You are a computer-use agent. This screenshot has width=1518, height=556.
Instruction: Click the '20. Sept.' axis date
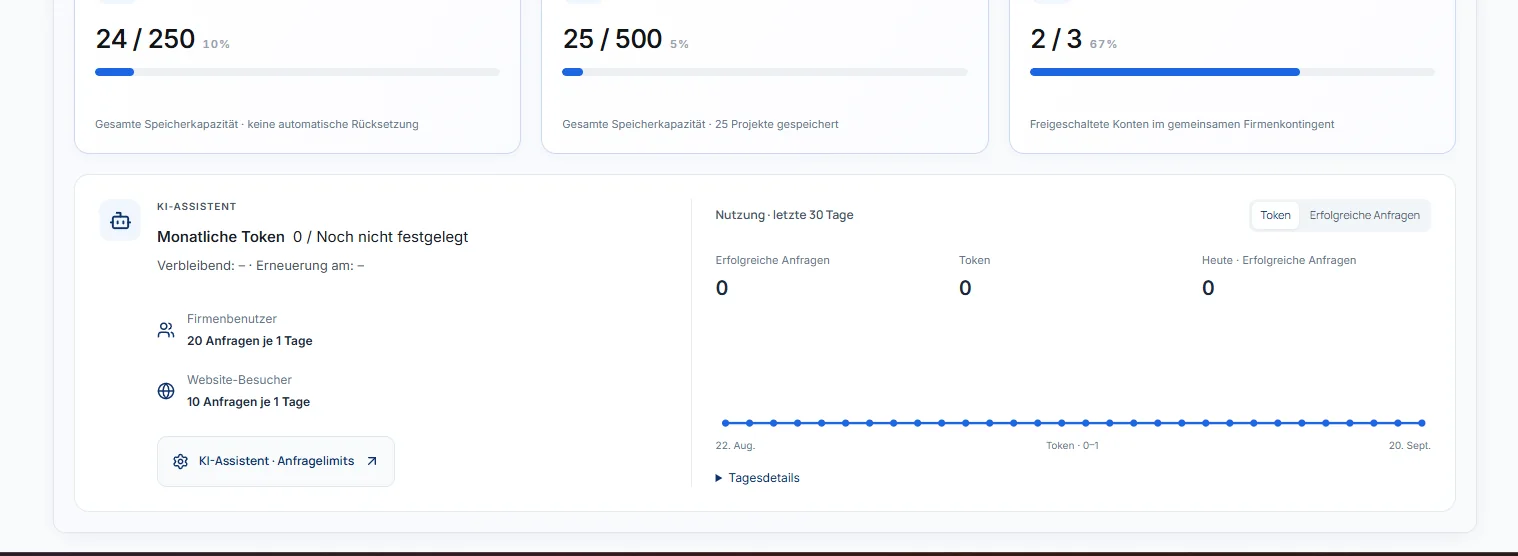tap(1410, 446)
